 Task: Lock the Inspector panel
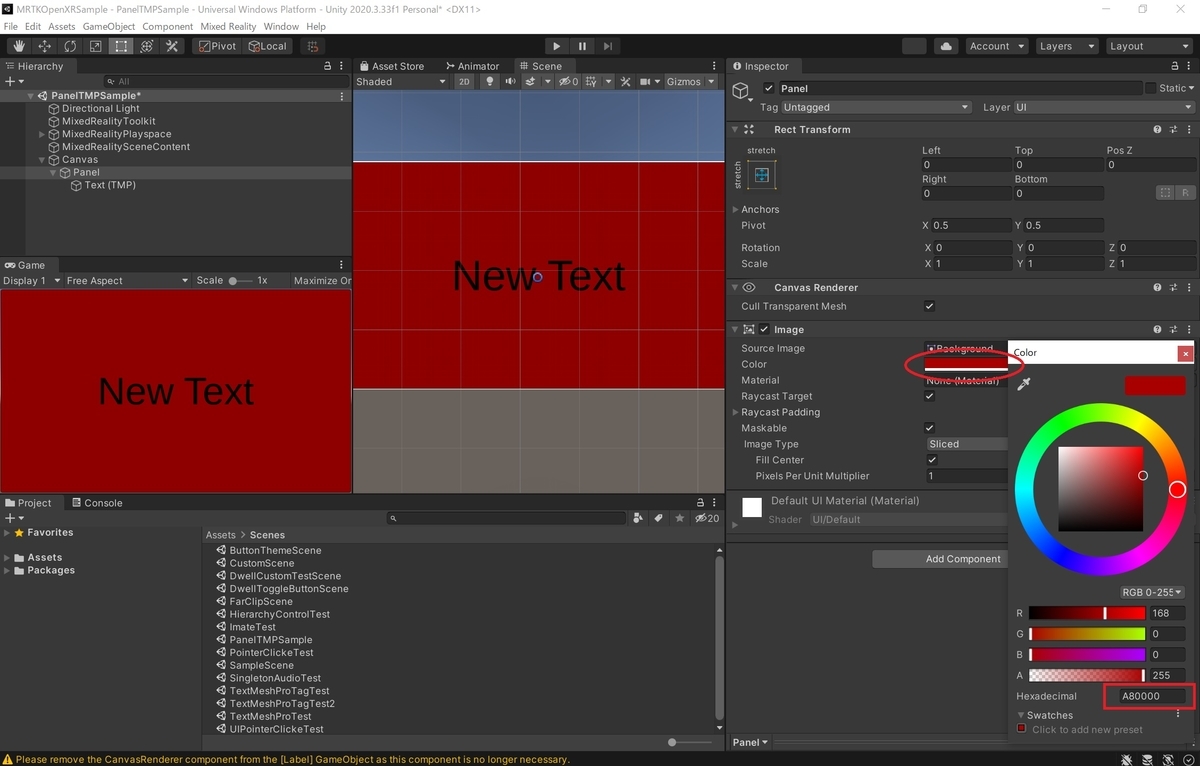1173,66
